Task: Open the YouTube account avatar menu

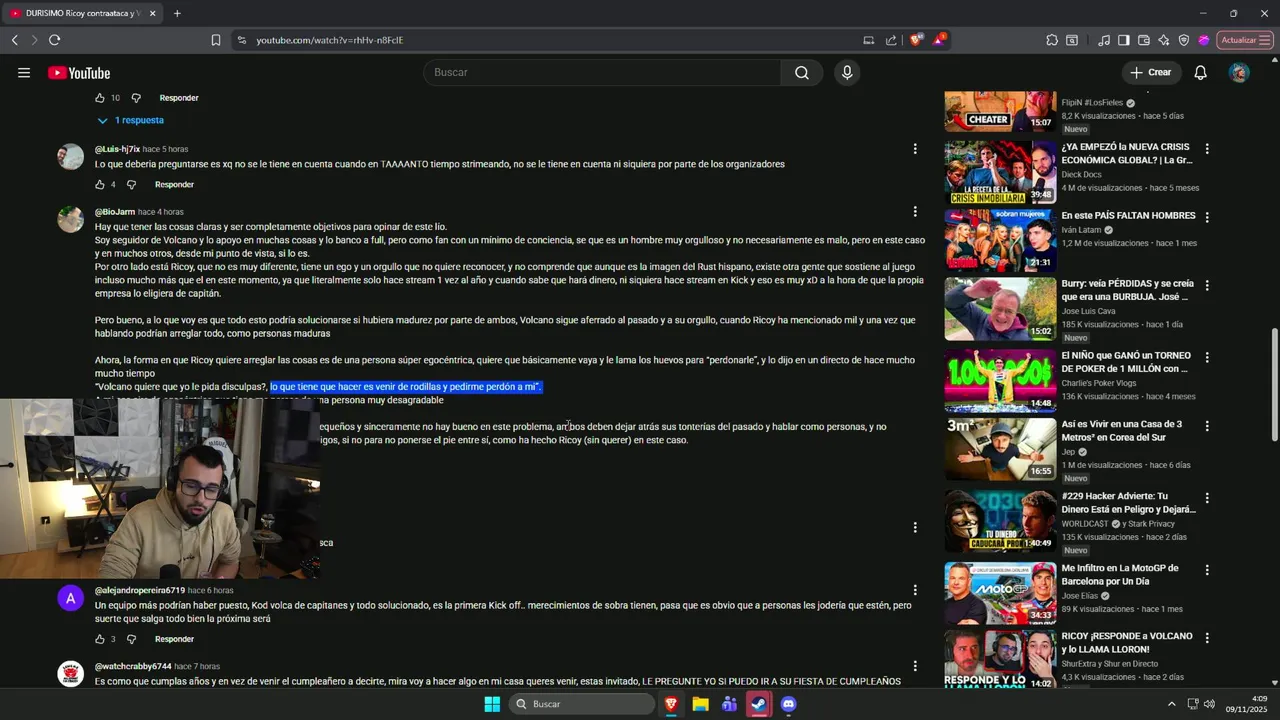Action: 1239,72
